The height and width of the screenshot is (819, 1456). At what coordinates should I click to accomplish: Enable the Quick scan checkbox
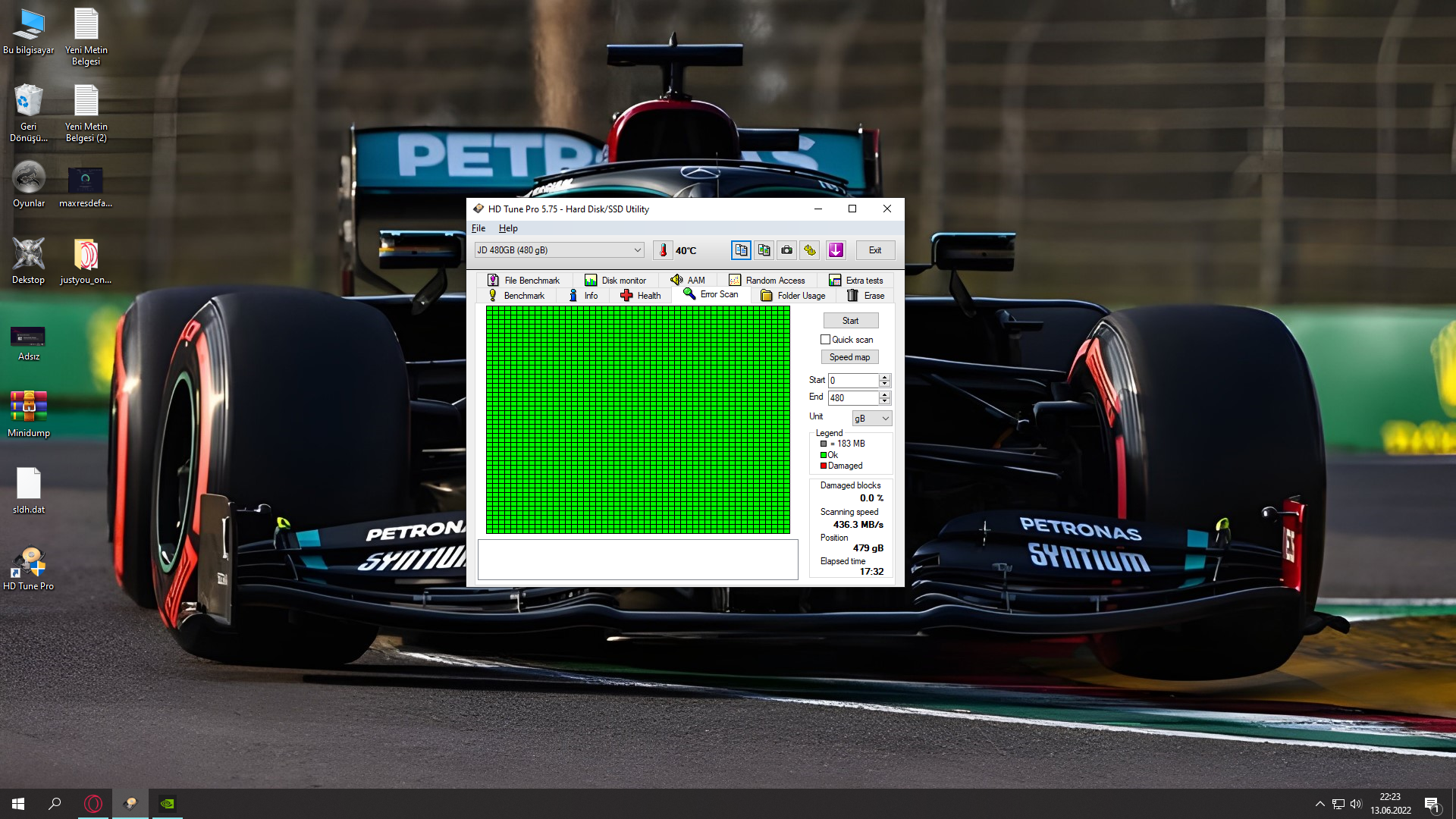coord(826,340)
